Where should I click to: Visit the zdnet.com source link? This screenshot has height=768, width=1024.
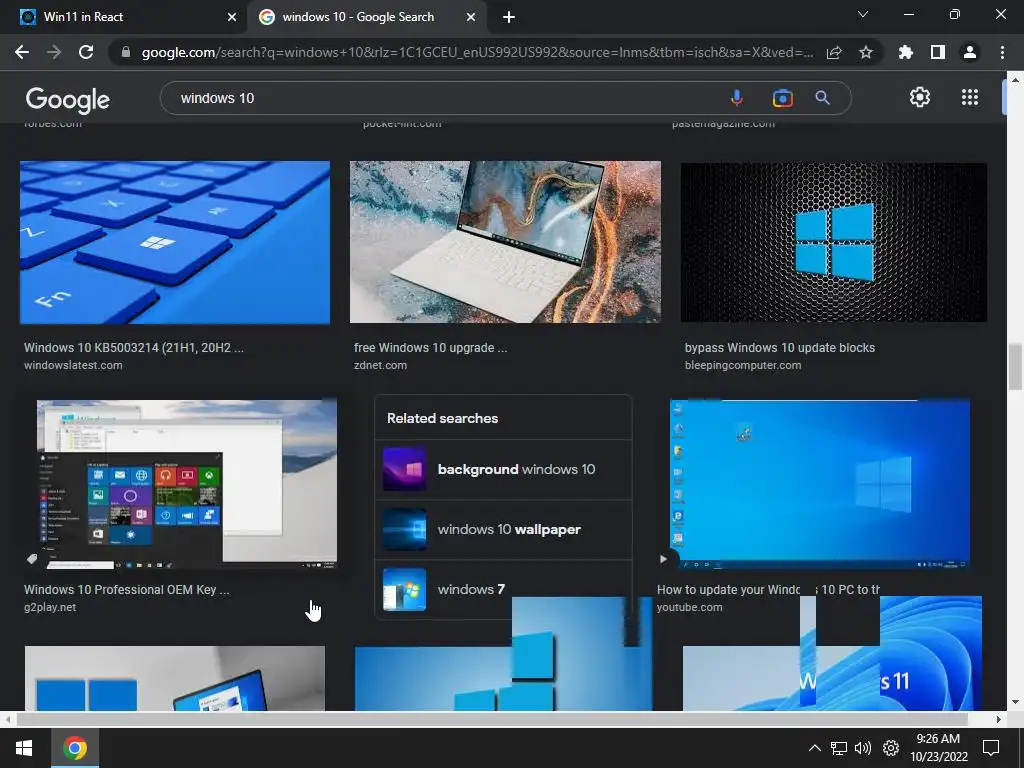click(x=380, y=365)
